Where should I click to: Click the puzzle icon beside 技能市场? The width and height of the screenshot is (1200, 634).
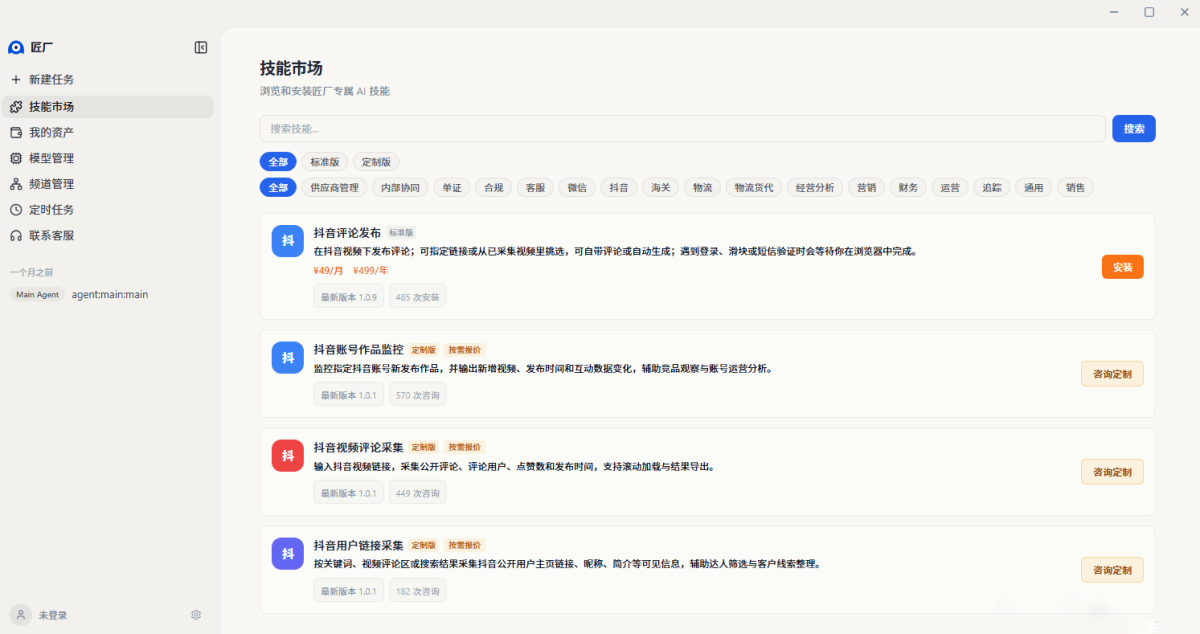[16, 107]
